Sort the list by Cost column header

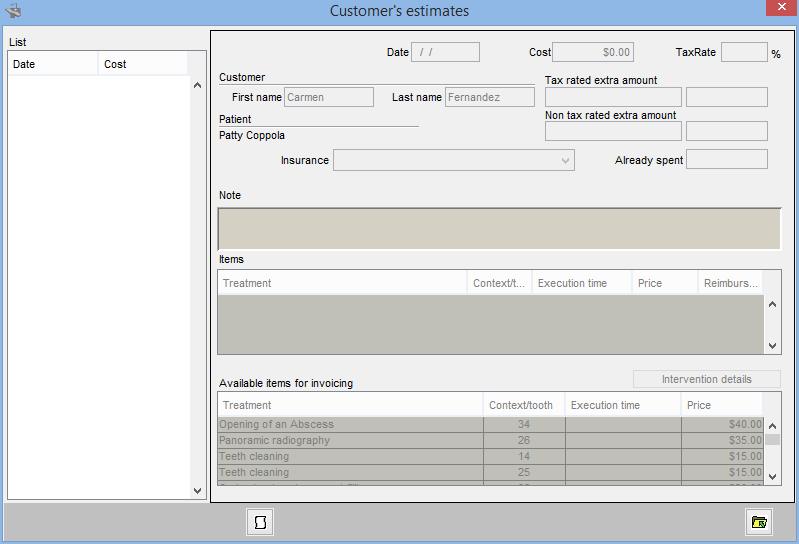[143, 64]
